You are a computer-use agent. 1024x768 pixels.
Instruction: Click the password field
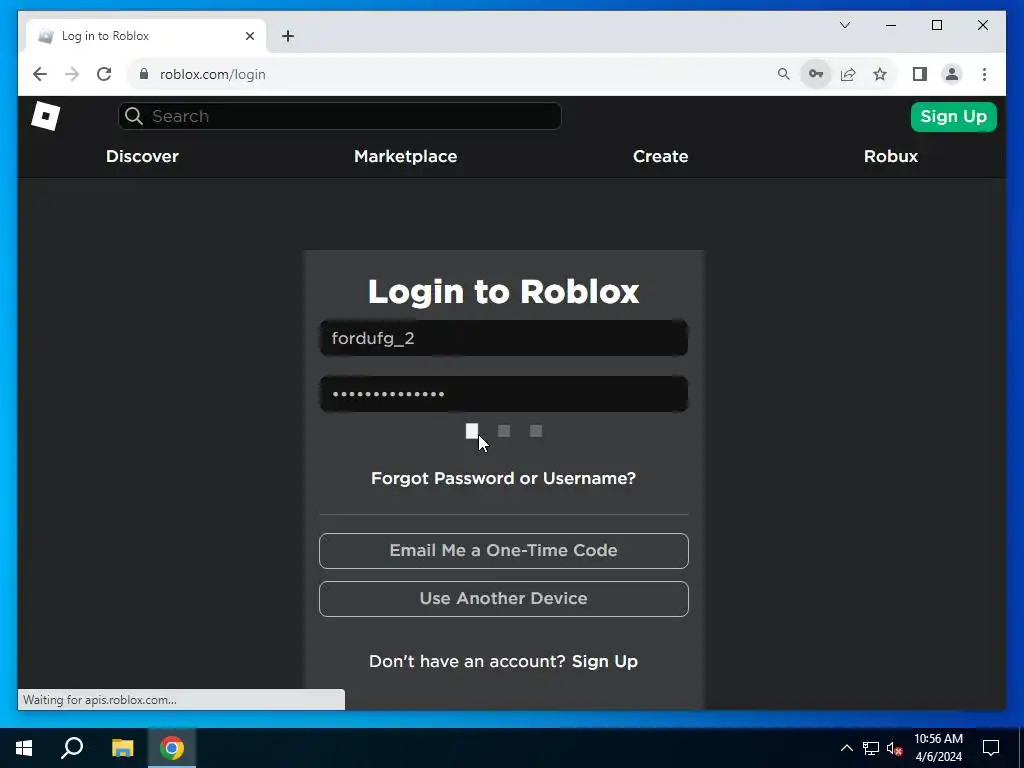pyautogui.click(x=504, y=394)
